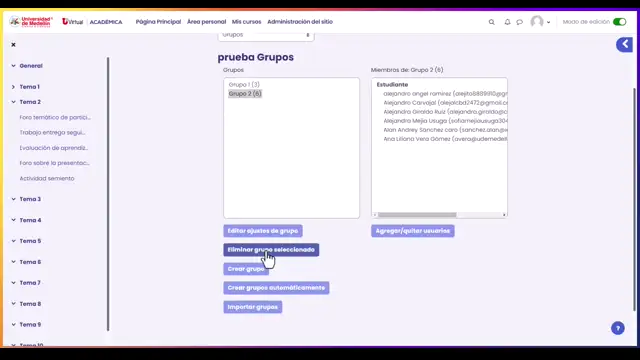Collapse the Tema 8 section chevron

pos(13,304)
